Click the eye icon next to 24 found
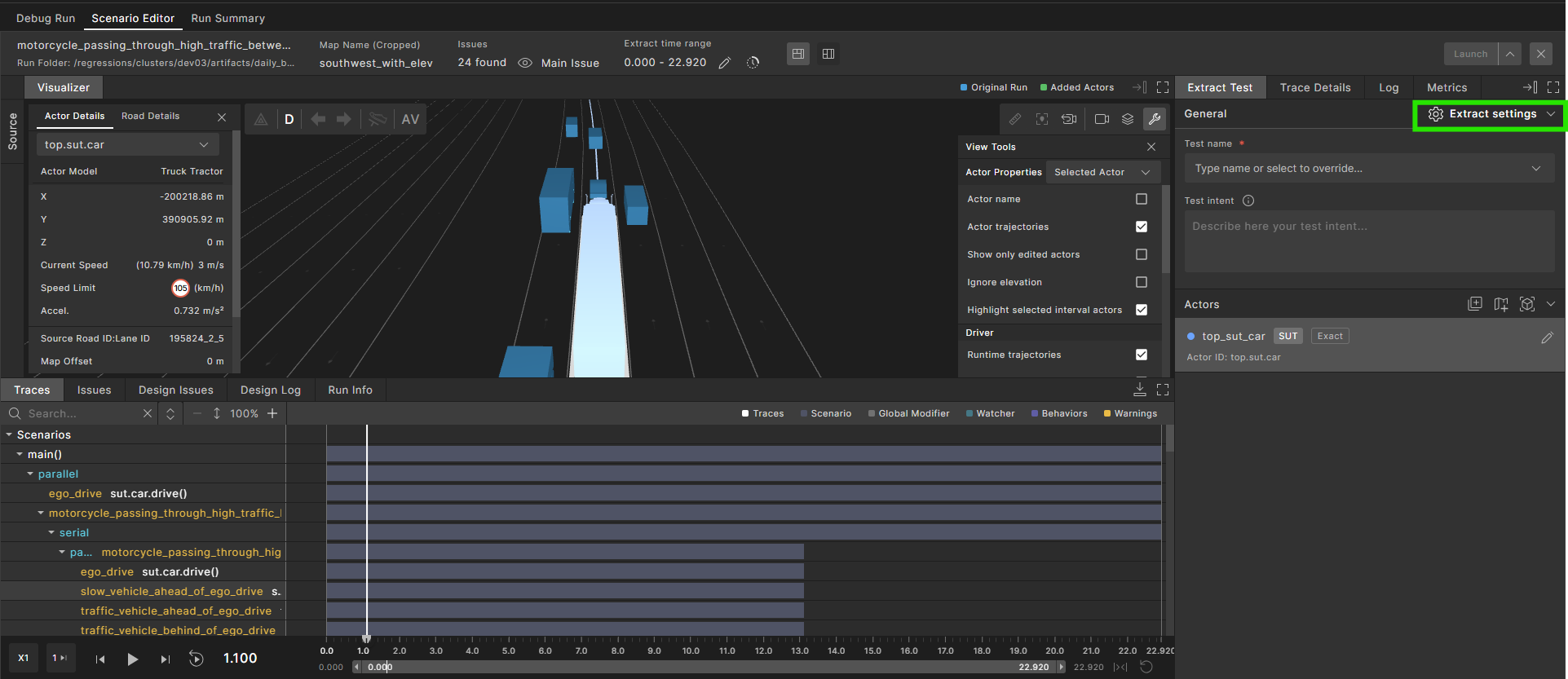The image size is (1568, 679). [x=525, y=63]
